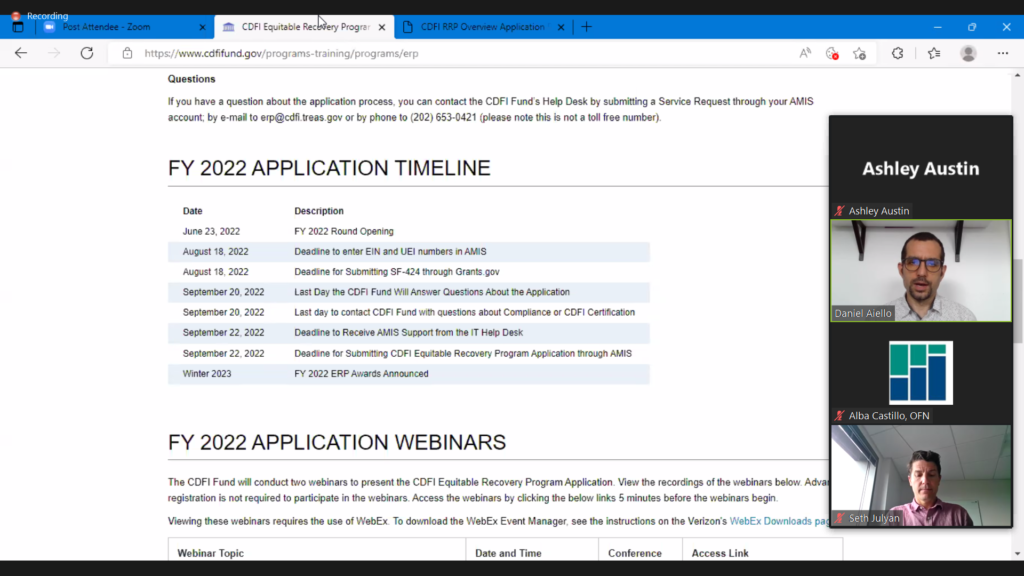Open tab actions menu icon

(x=18, y=27)
